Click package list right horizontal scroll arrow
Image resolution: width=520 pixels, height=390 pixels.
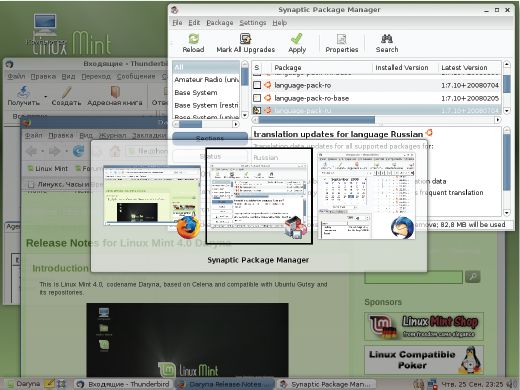[x=498, y=120]
